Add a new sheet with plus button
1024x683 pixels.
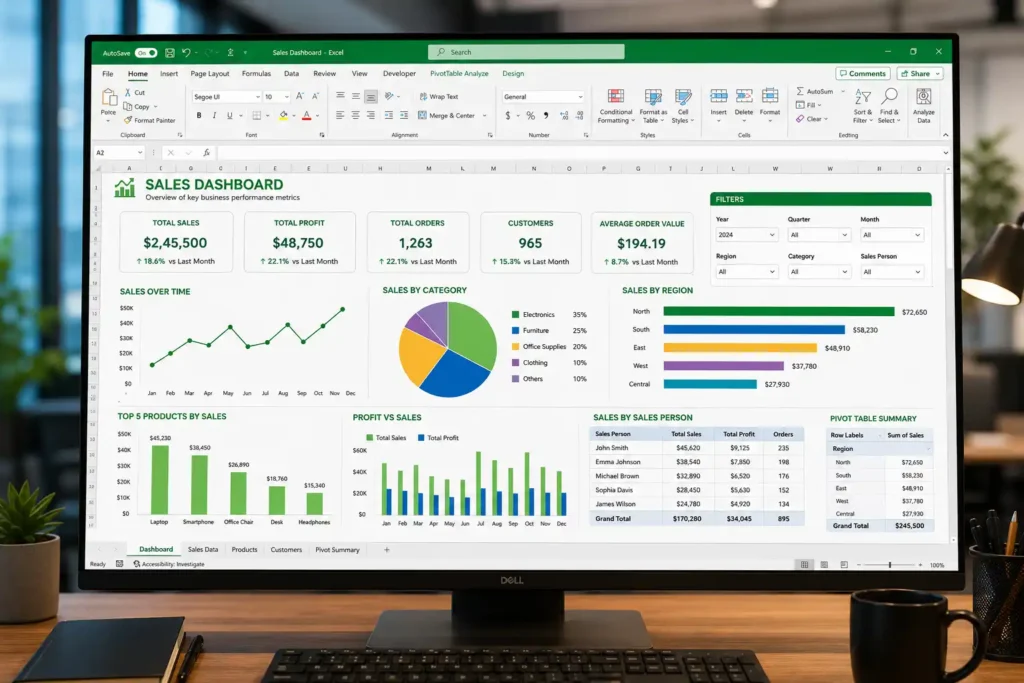387,550
